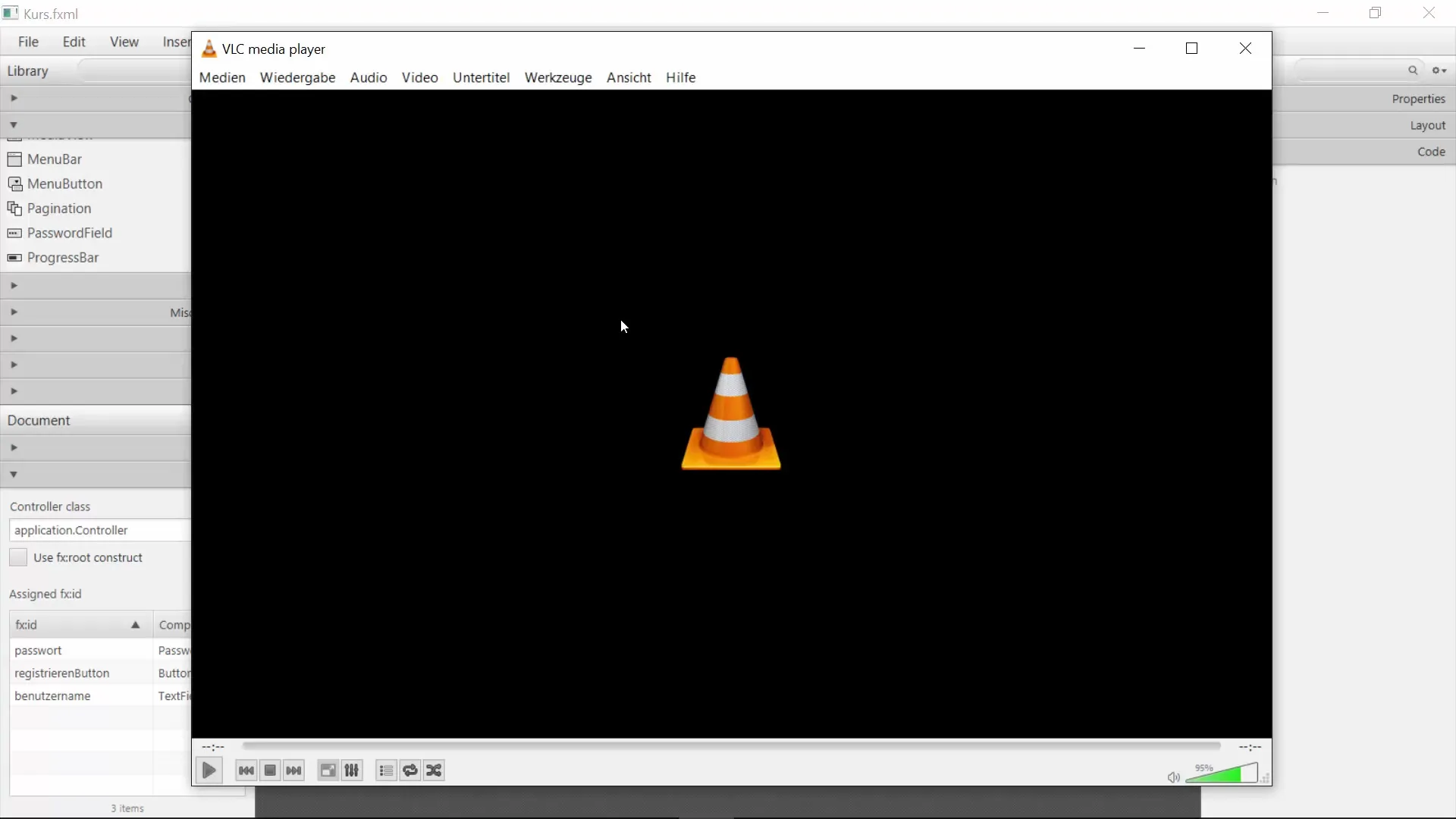Open the Ansicht menu
The image size is (1456, 819).
[x=629, y=77]
